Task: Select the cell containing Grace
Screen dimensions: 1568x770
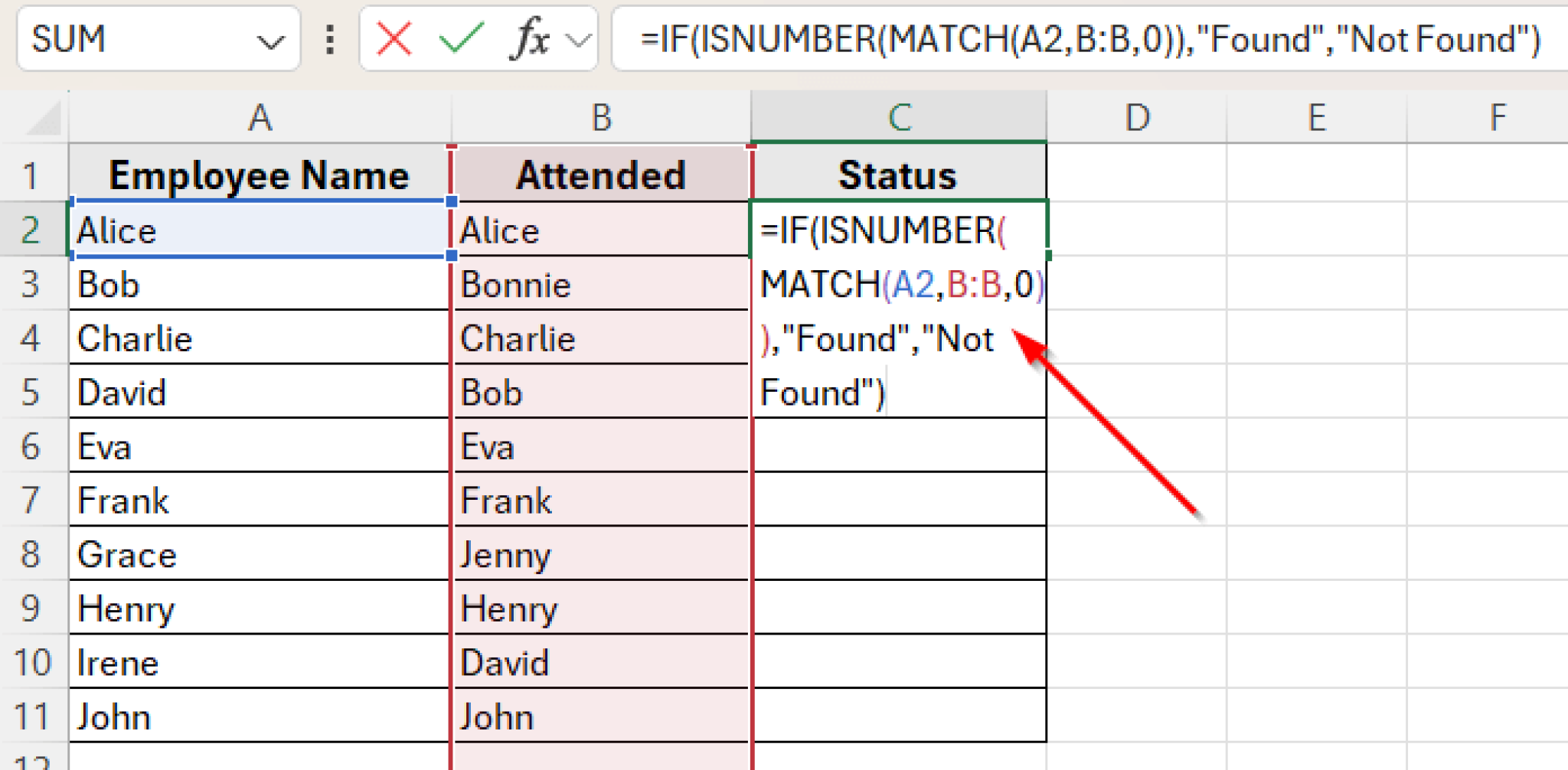Action: (x=258, y=555)
